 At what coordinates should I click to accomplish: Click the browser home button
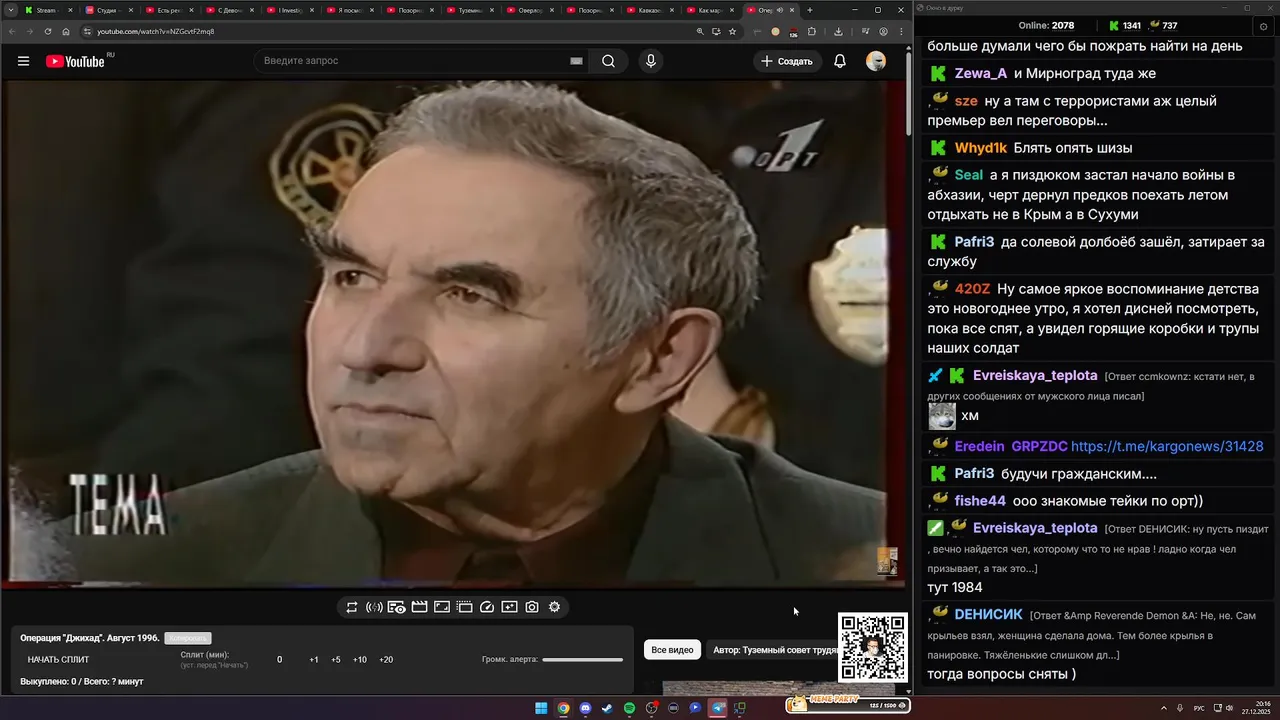(66, 31)
